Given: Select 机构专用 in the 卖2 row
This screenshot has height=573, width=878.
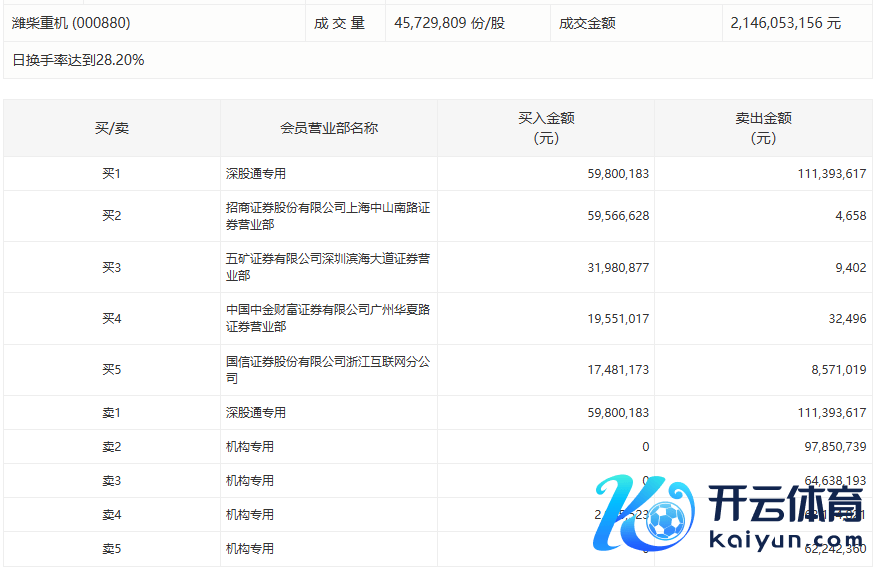Looking at the screenshot, I should pos(250,447).
